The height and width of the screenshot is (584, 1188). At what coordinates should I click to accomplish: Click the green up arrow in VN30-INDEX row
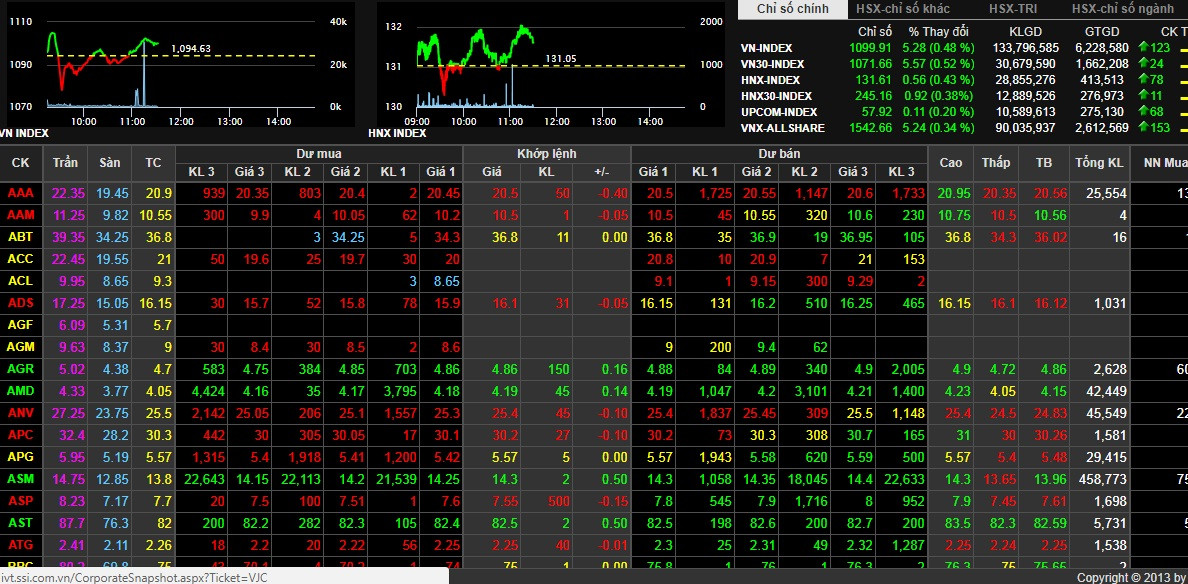tap(1144, 64)
